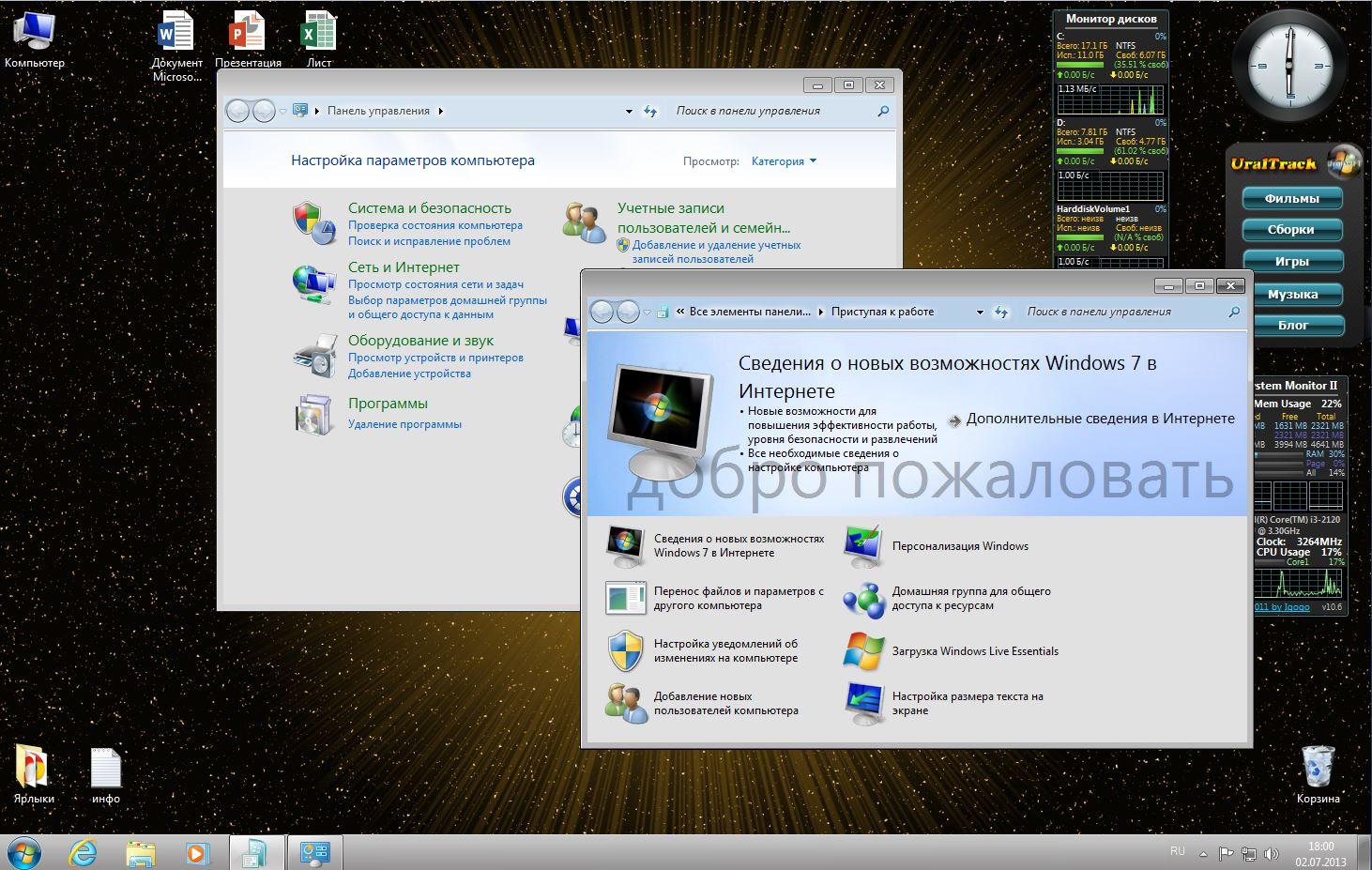
Task: Expand the address history dropdown in Панель управления
Action: click(x=629, y=111)
